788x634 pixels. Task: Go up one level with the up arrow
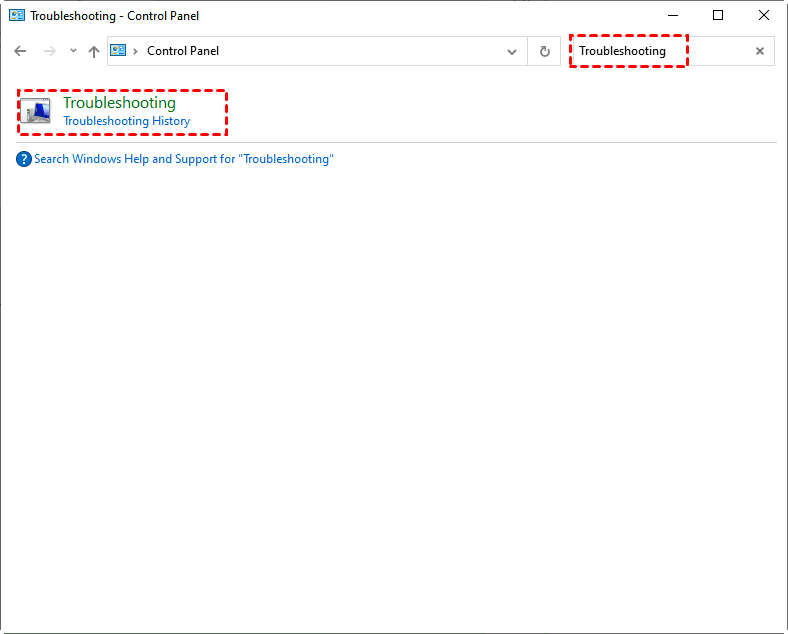pos(94,51)
